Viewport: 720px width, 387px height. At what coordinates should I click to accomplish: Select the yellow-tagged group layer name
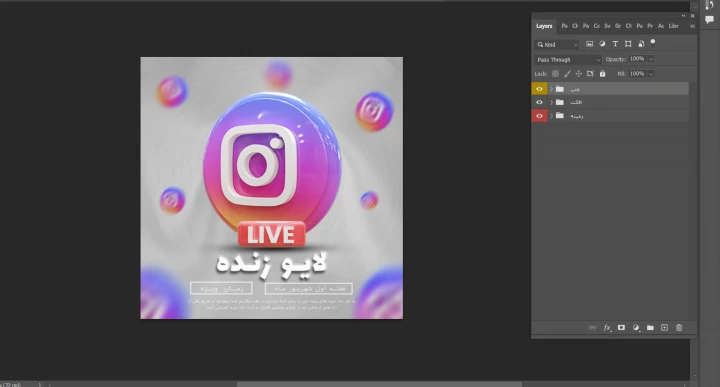click(x=575, y=89)
